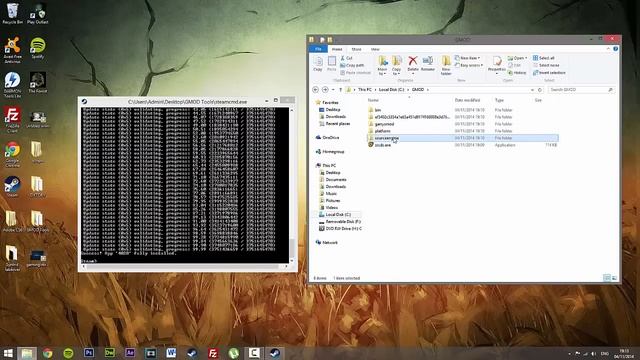
Task: Switch to details view icon in status bar
Action: click(x=607, y=278)
